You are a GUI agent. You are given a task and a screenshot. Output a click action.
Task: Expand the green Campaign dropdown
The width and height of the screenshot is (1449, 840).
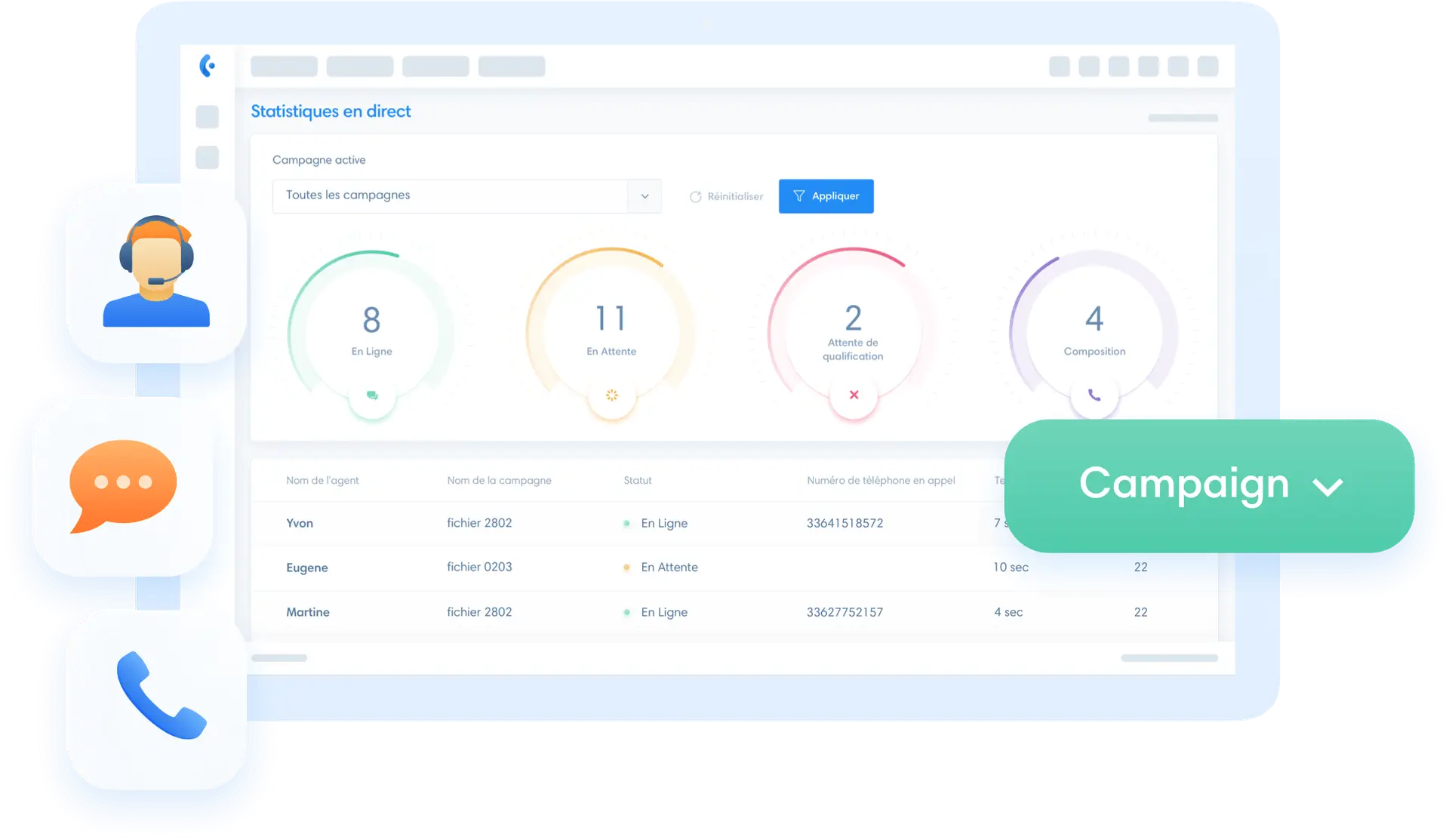[1209, 485]
